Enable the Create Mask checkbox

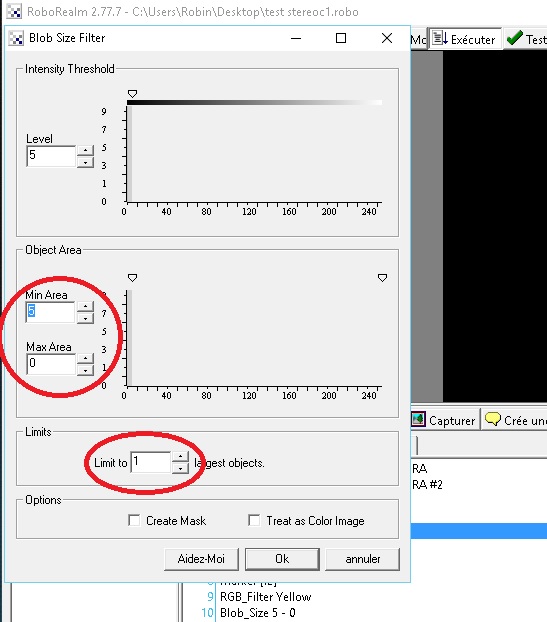[134, 520]
